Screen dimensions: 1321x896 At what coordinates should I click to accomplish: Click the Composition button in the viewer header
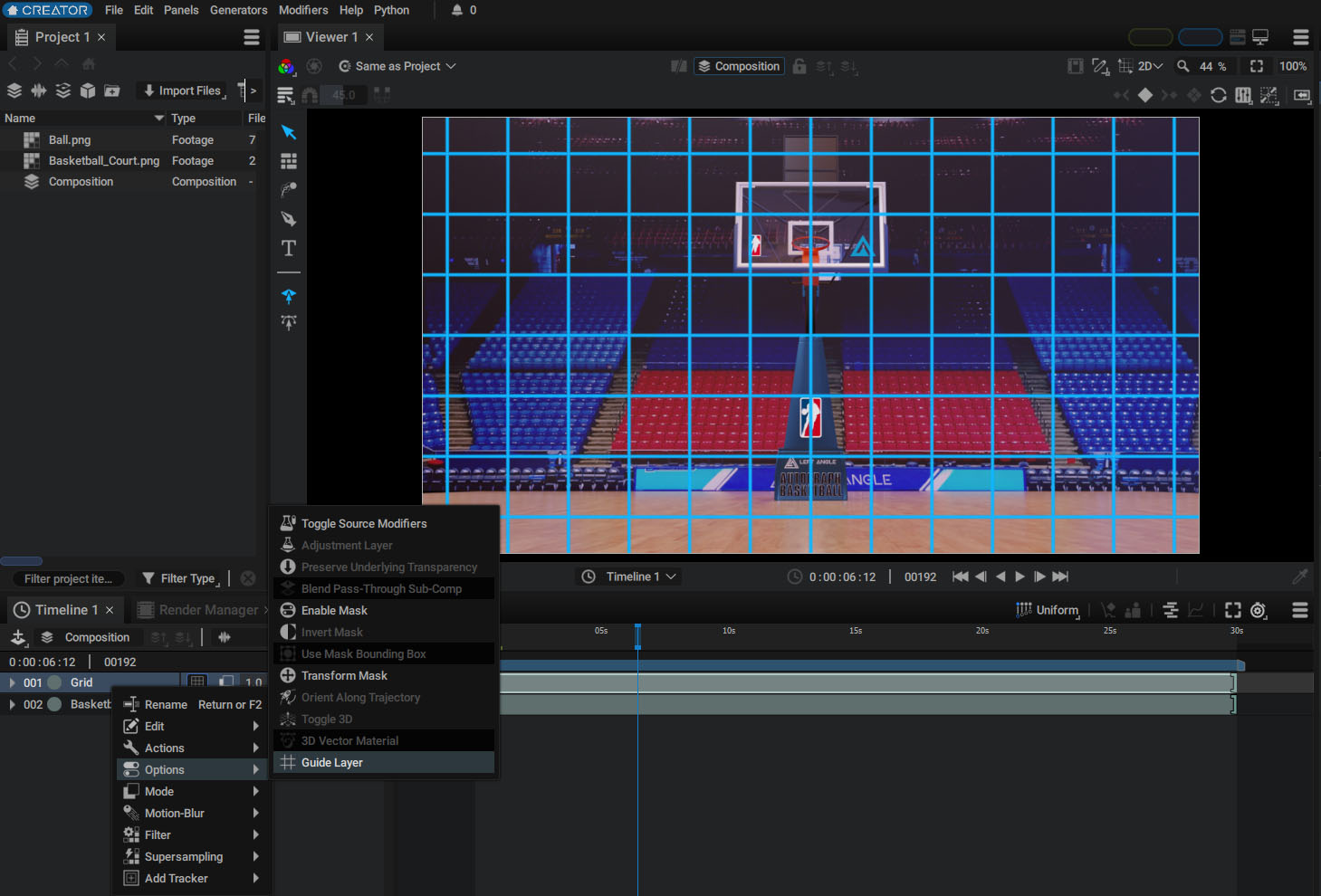(740, 66)
